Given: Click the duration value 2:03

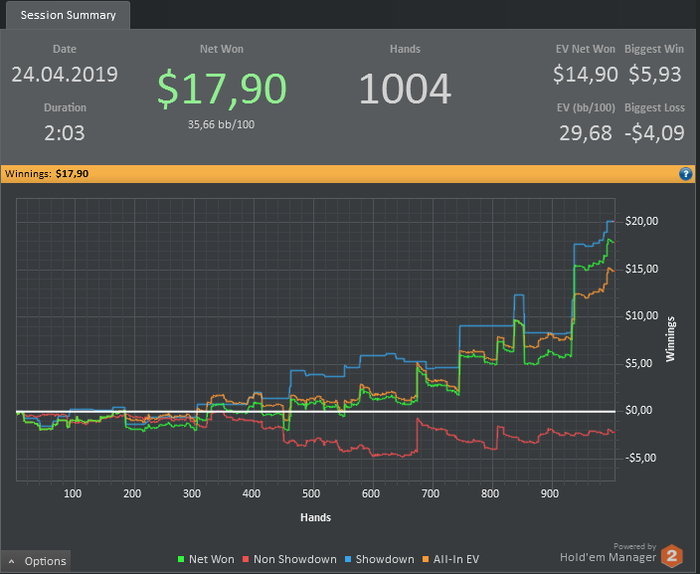Looking at the screenshot, I should click(64, 133).
